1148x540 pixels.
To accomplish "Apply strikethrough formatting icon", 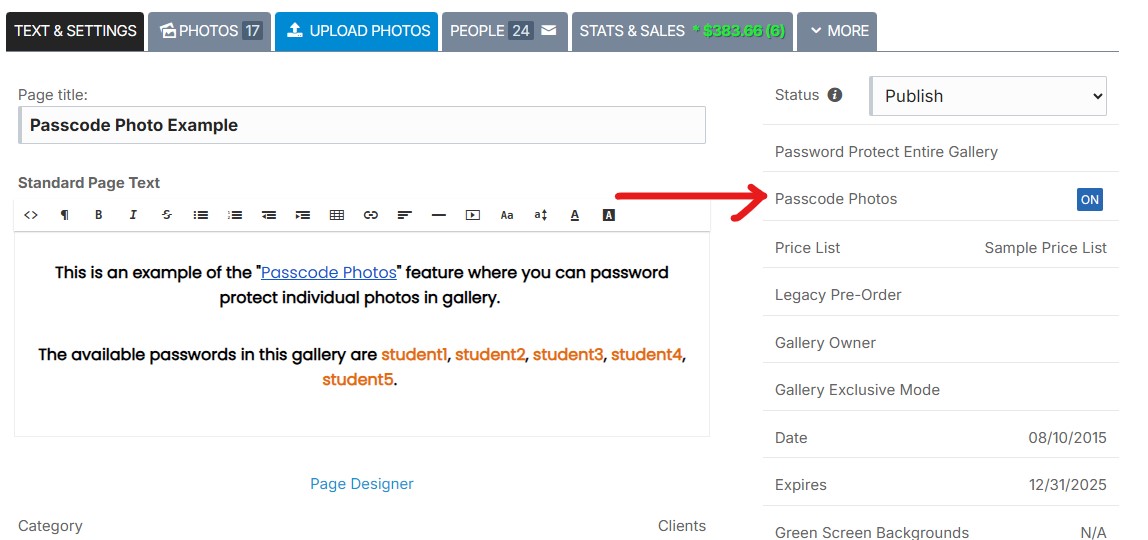I will point(167,215).
